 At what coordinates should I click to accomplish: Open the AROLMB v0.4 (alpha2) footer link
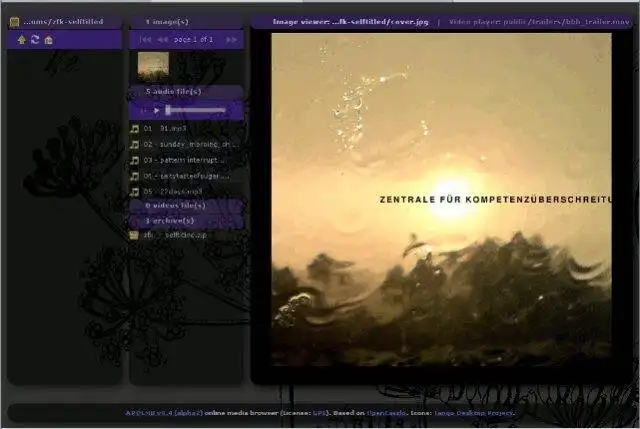point(164,413)
